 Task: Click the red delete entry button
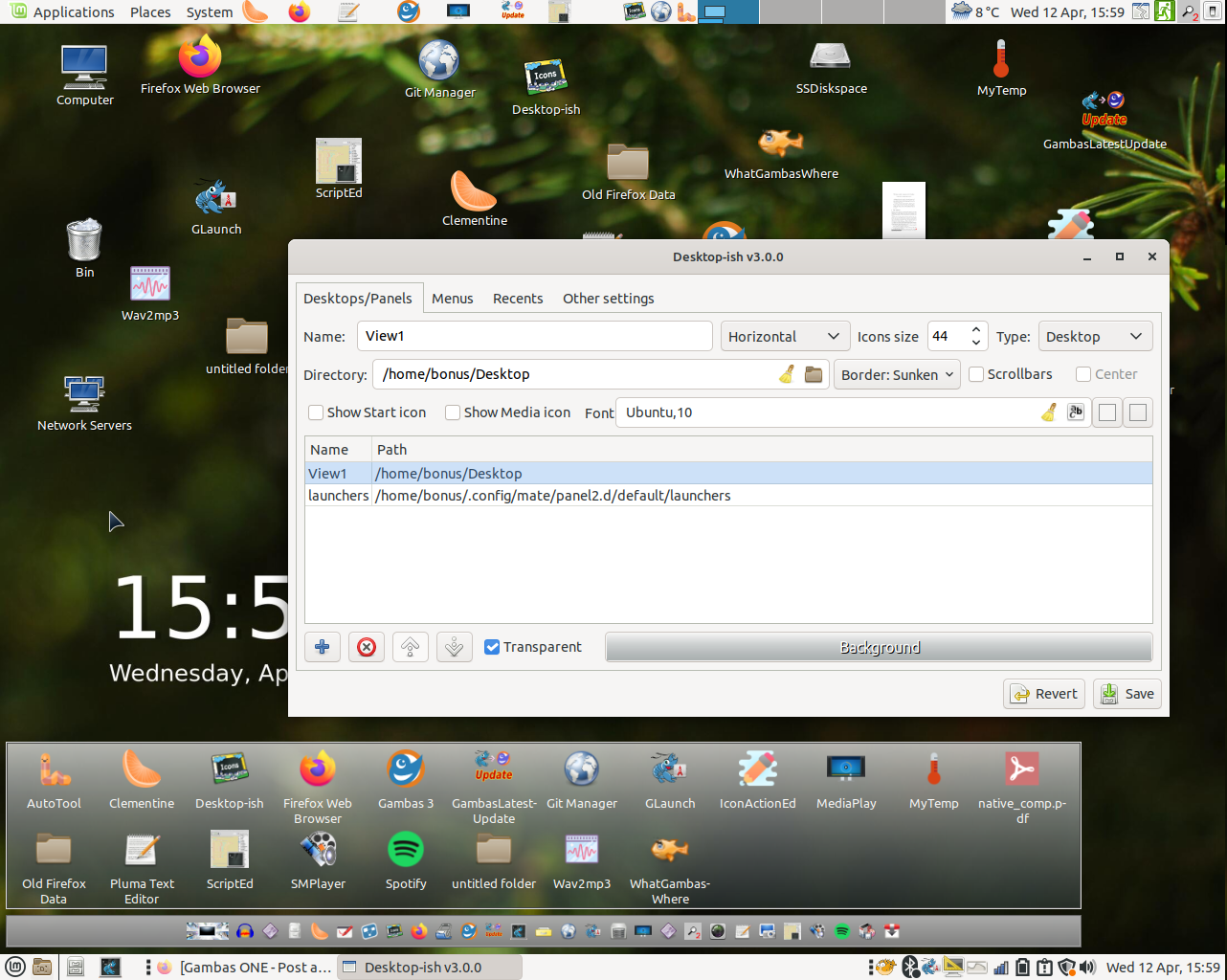[367, 648]
